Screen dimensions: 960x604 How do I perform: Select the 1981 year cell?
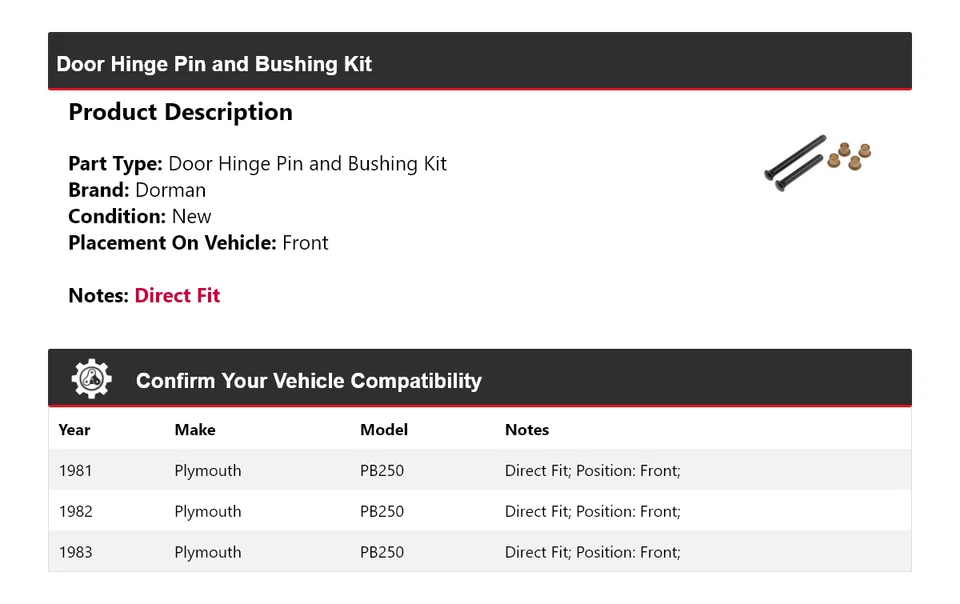(x=75, y=471)
